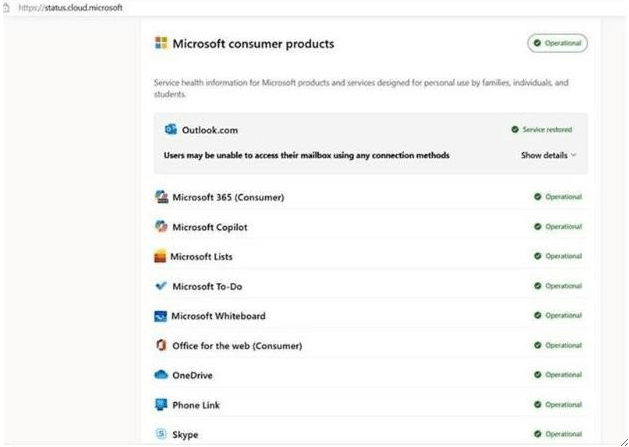
Task: Click the status.cloud.microsoft address bar
Action: coord(71,8)
